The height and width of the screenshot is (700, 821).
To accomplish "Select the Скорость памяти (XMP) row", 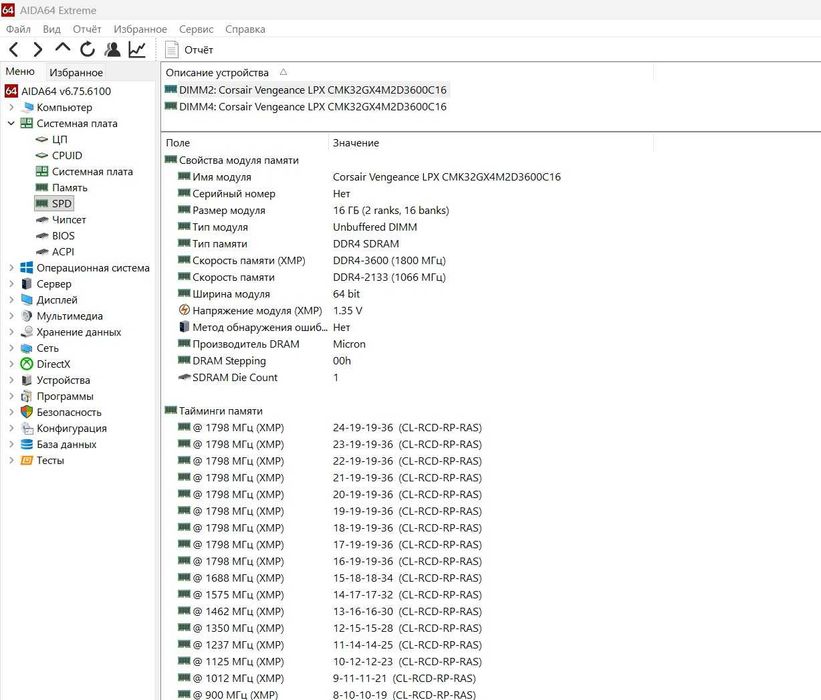I will click(312, 261).
